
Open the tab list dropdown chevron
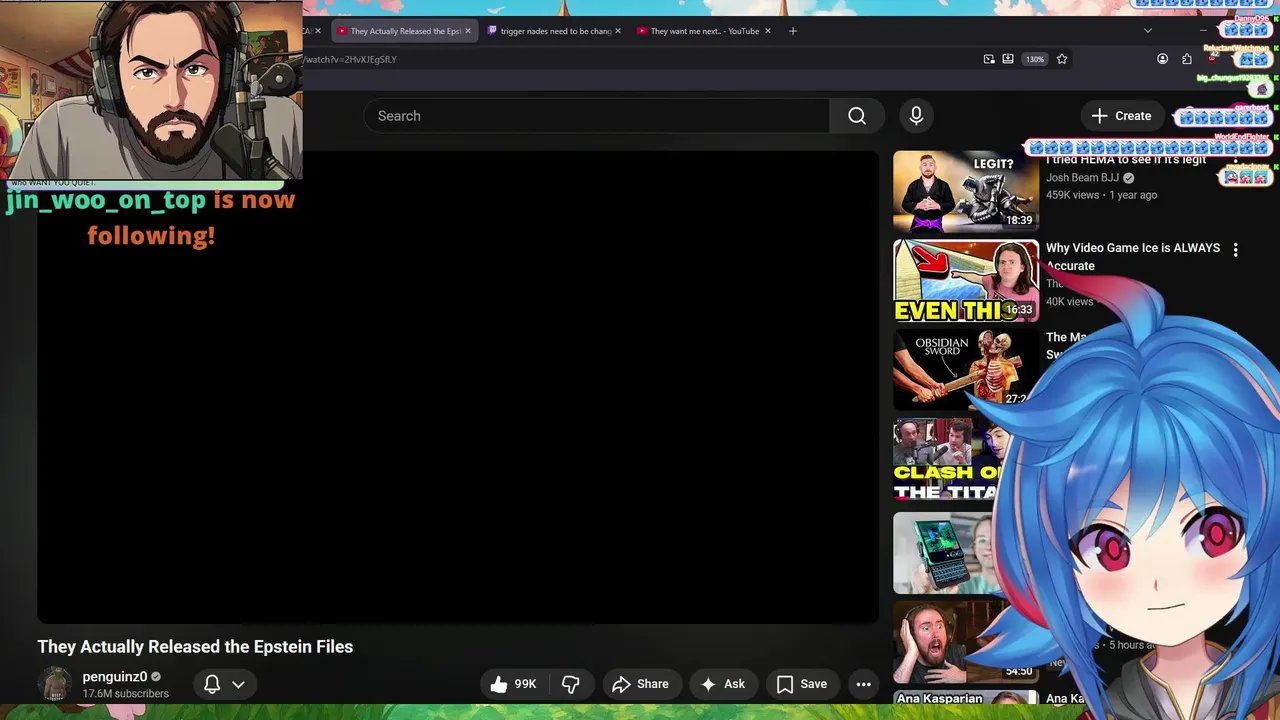(1148, 31)
